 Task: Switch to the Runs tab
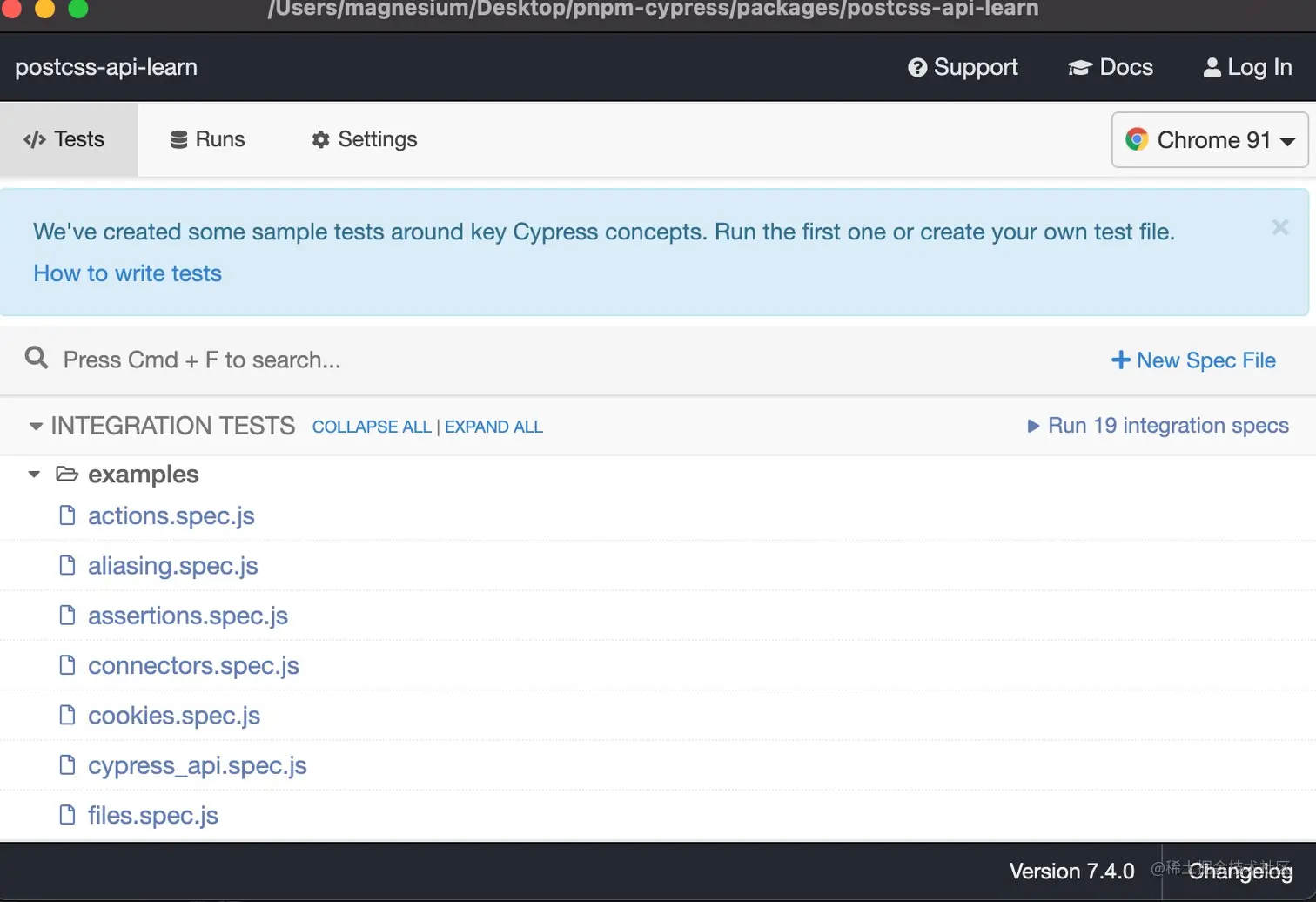(x=207, y=139)
